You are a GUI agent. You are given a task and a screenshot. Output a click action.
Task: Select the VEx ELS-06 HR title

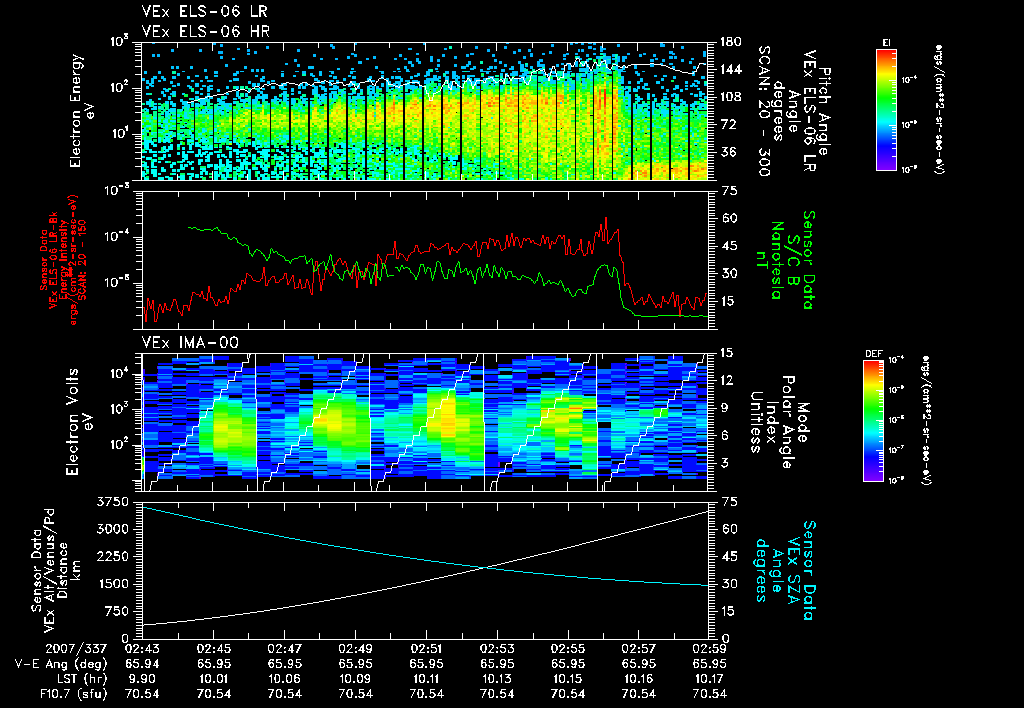click(x=205, y=31)
